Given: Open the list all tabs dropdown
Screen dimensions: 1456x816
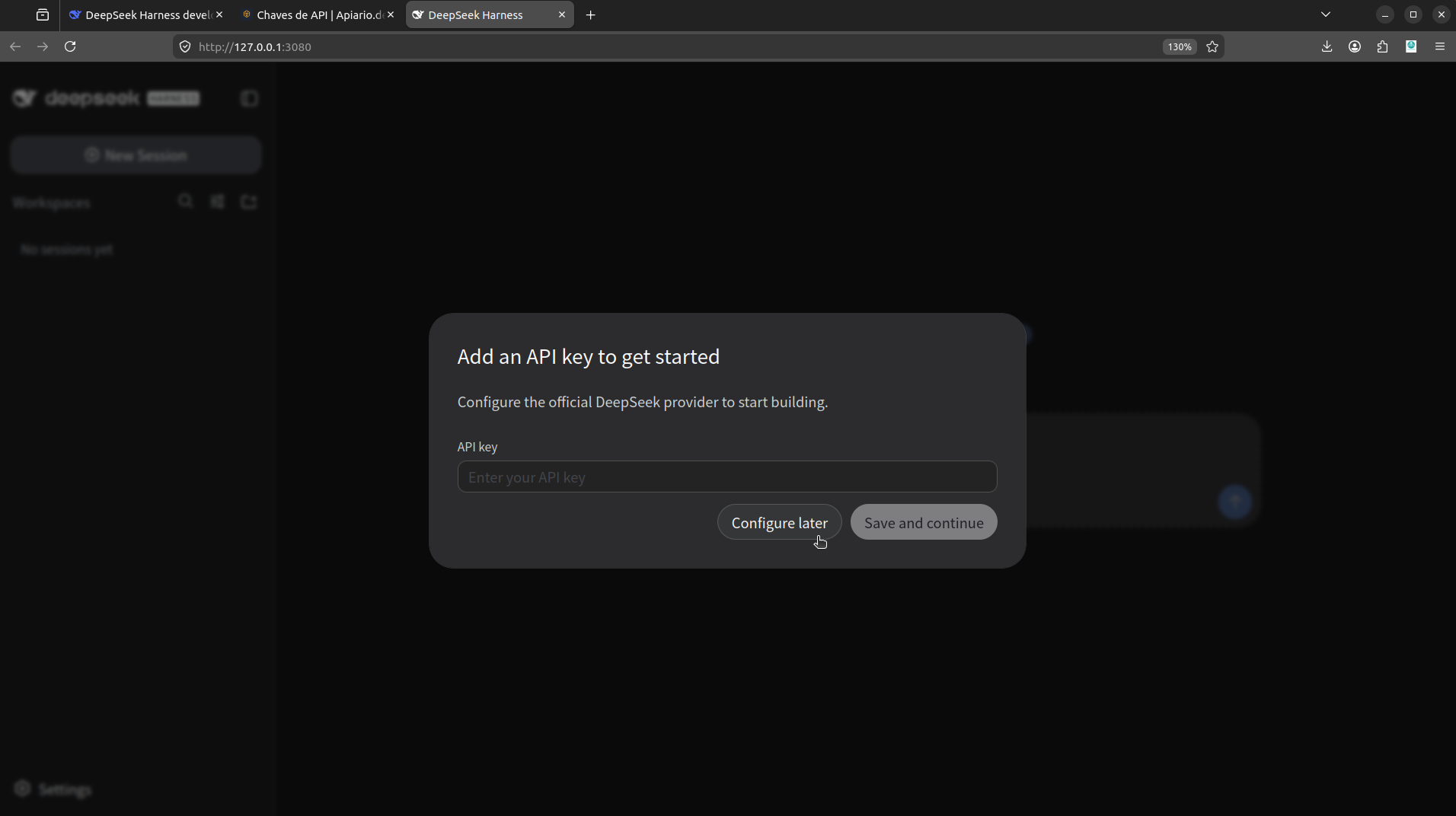Looking at the screenshot, I should point(1326,14).
